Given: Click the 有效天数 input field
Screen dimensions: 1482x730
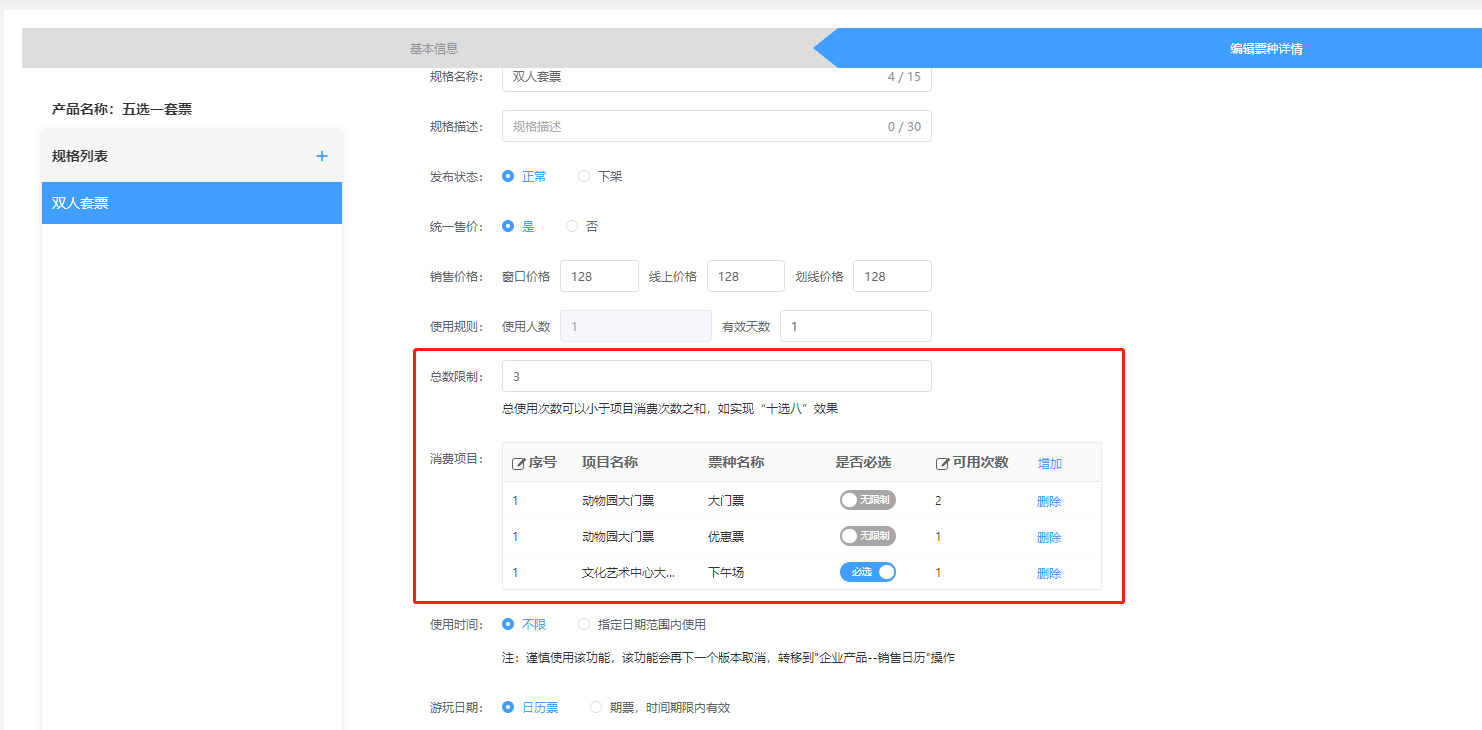Looking at the screenshot, I should click(x=855, y=327).
